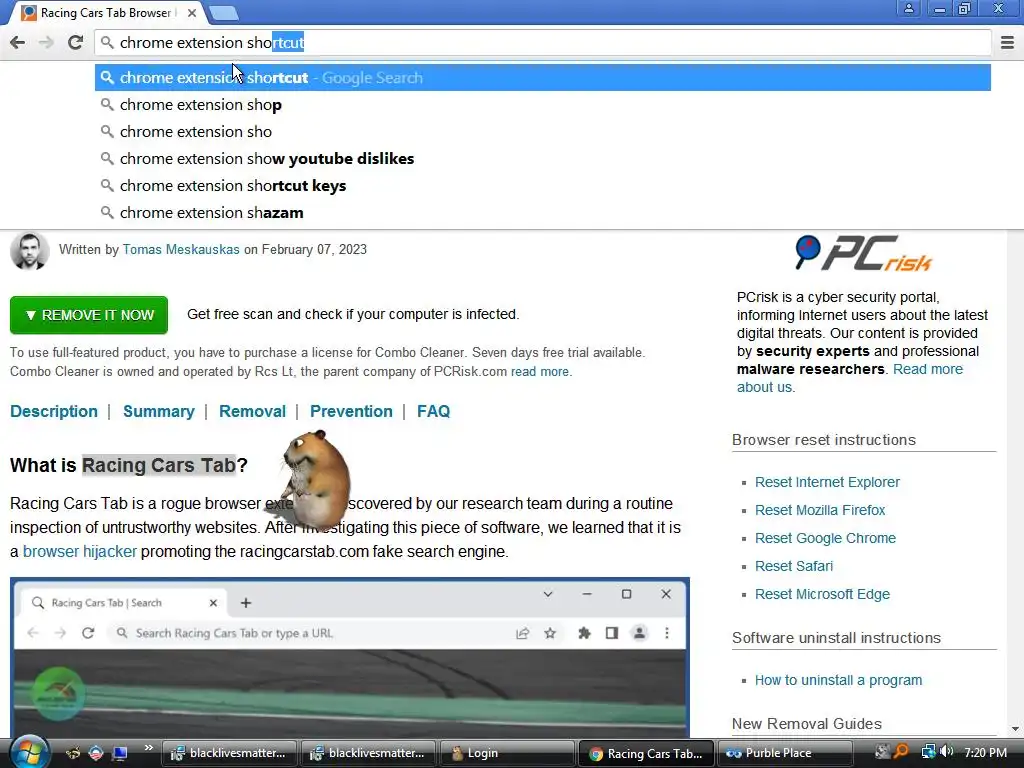Open the Chrome user profile button
This screenshot has width=1024, height=768.
908,9
